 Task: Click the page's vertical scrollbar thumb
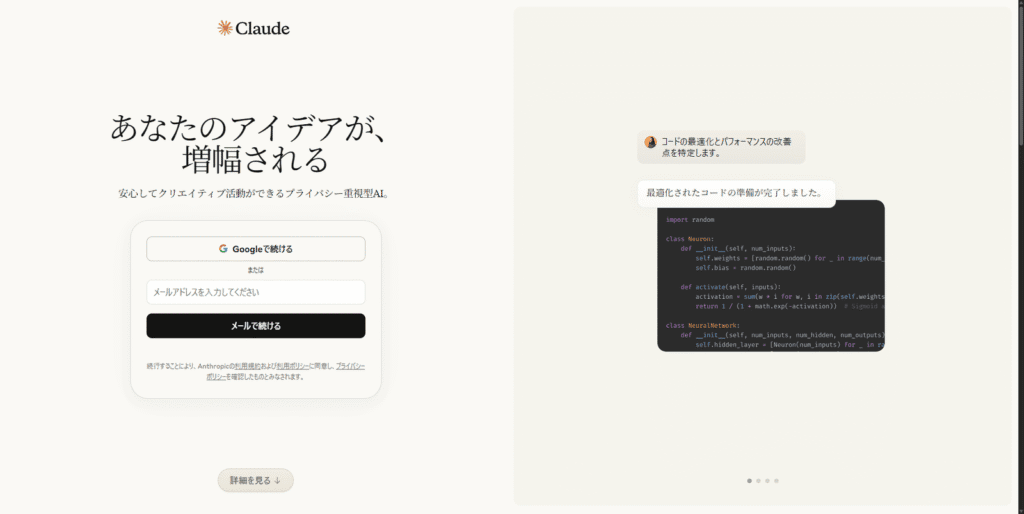click(1021, 75)
